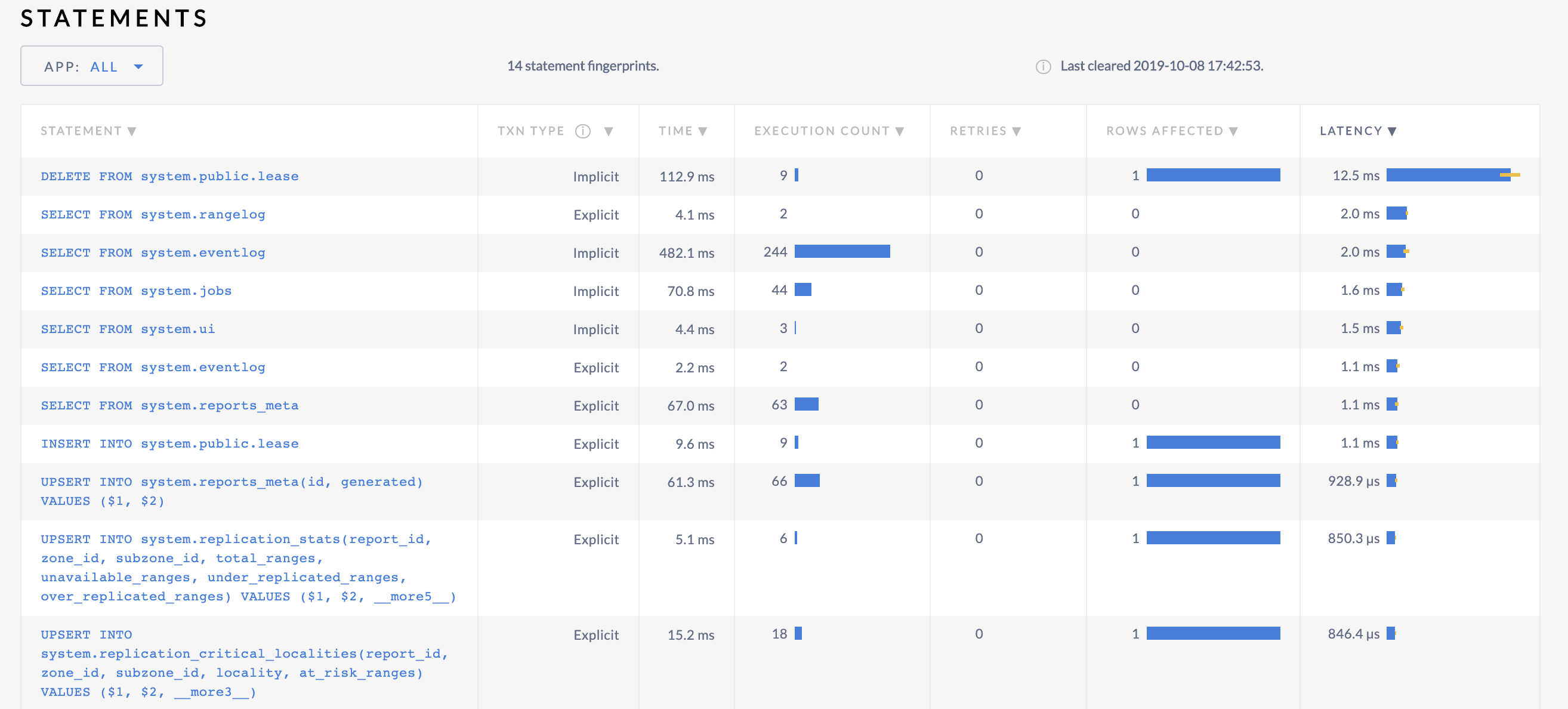Sort by Rows Affected arrow

click(x=1233, y=131)
